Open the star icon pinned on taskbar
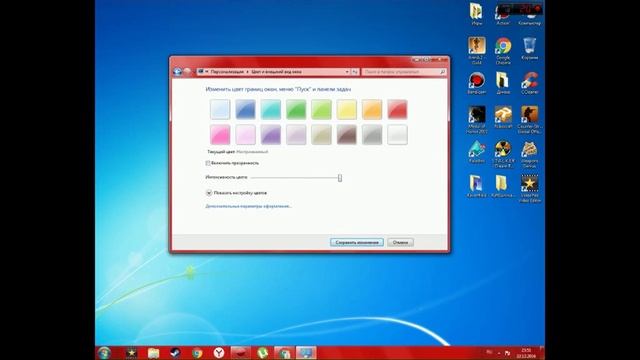640x360 pixels. pyautogui.click(x=131, y=353)
